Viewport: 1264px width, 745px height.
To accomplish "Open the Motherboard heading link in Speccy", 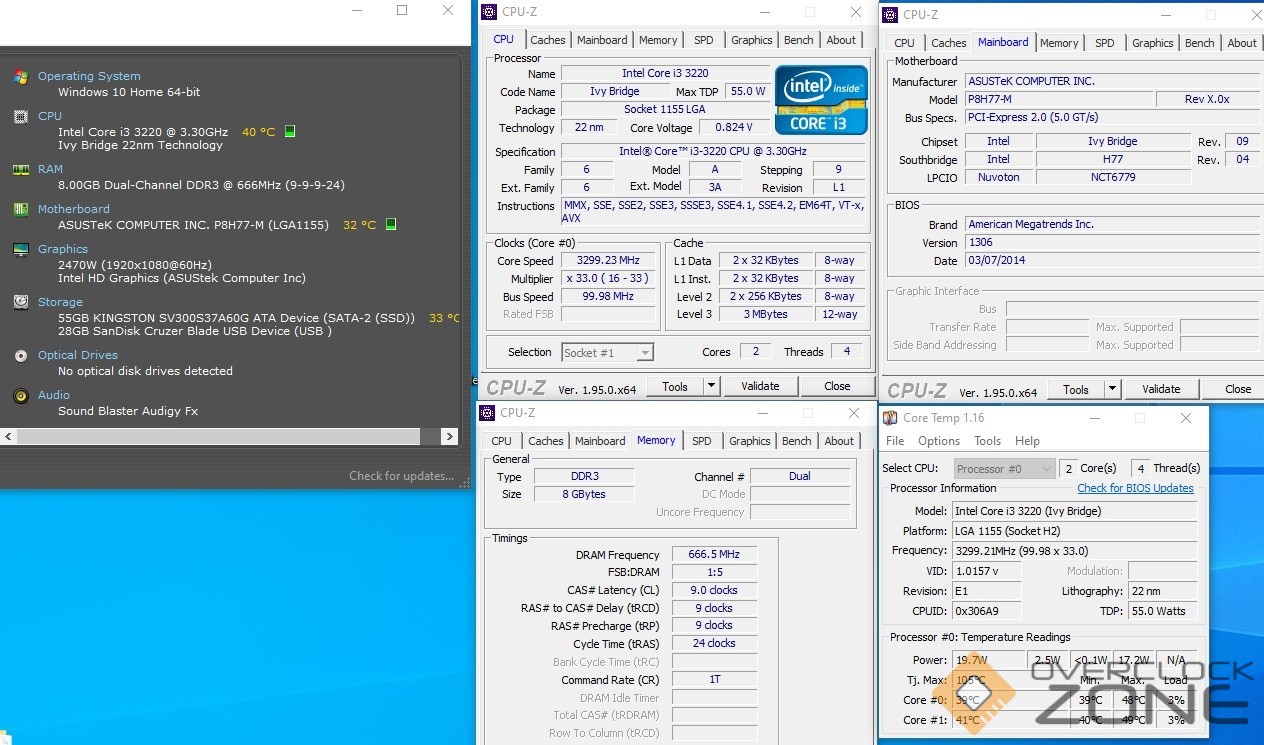I will (74, 209).
